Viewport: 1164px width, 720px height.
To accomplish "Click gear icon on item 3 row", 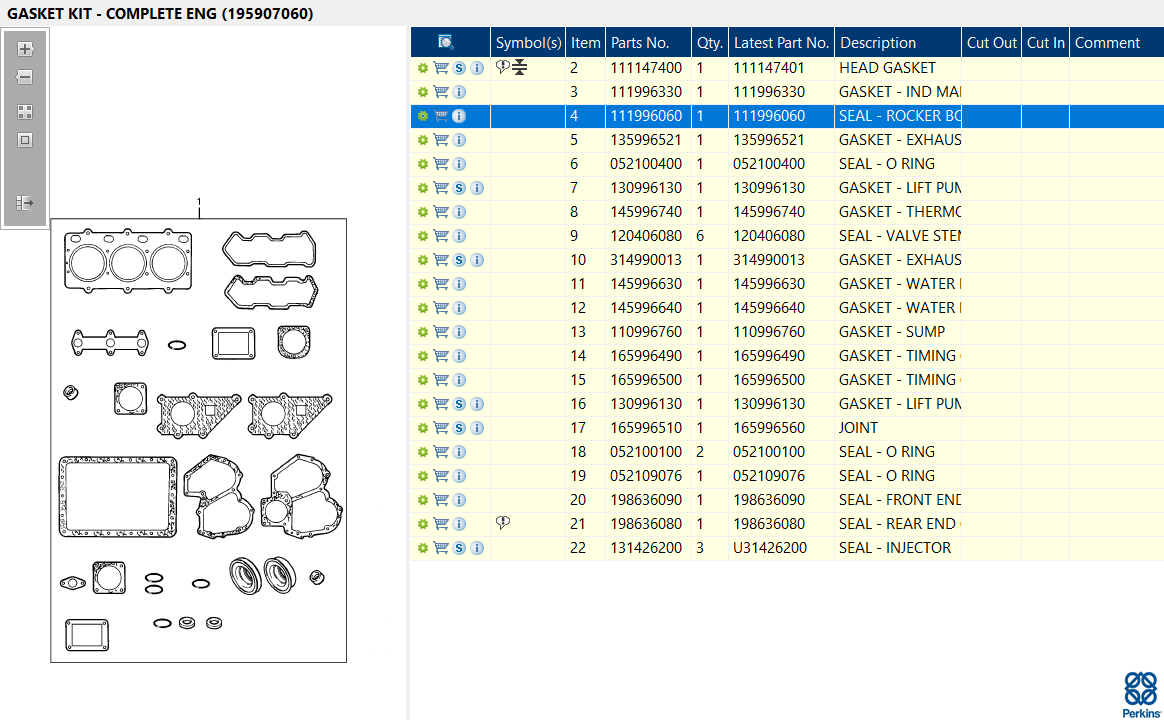I will (x=422, y=92).
